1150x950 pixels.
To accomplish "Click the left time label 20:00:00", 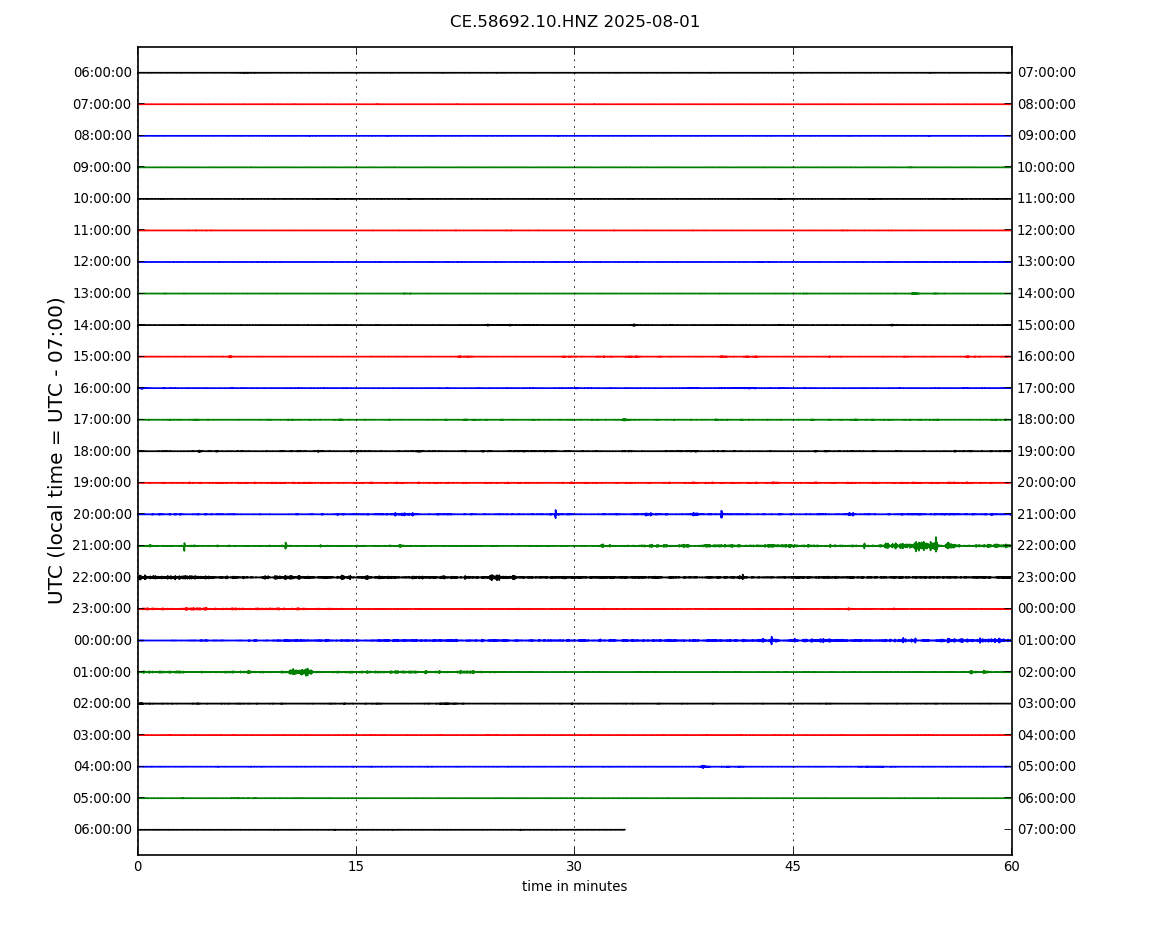I will point(103,514).
